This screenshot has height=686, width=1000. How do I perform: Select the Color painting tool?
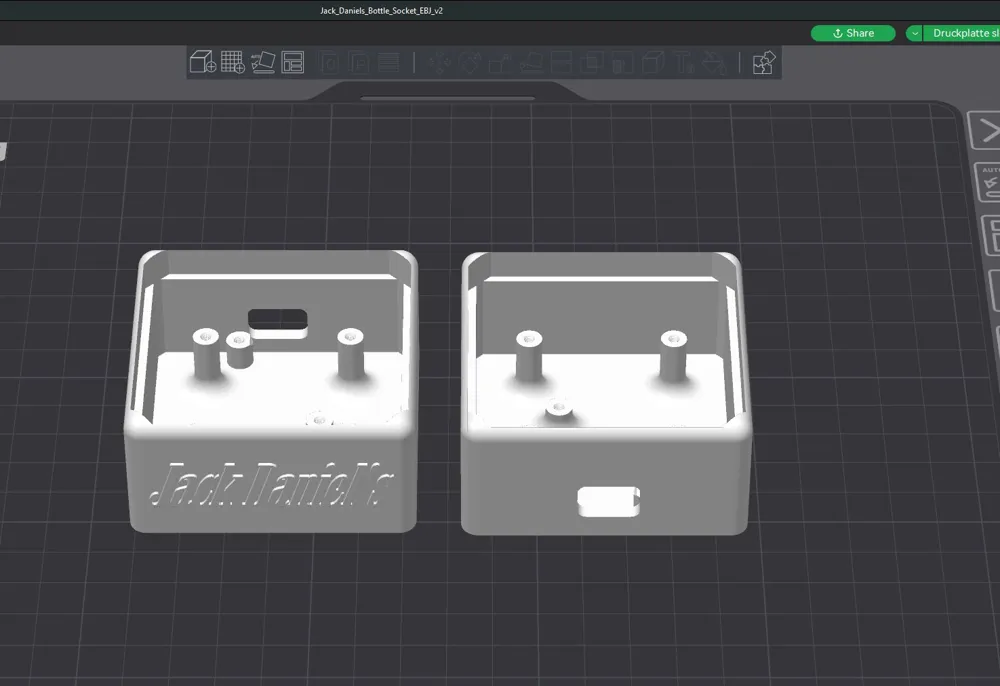pyautogui.click(x=714, y=62)
